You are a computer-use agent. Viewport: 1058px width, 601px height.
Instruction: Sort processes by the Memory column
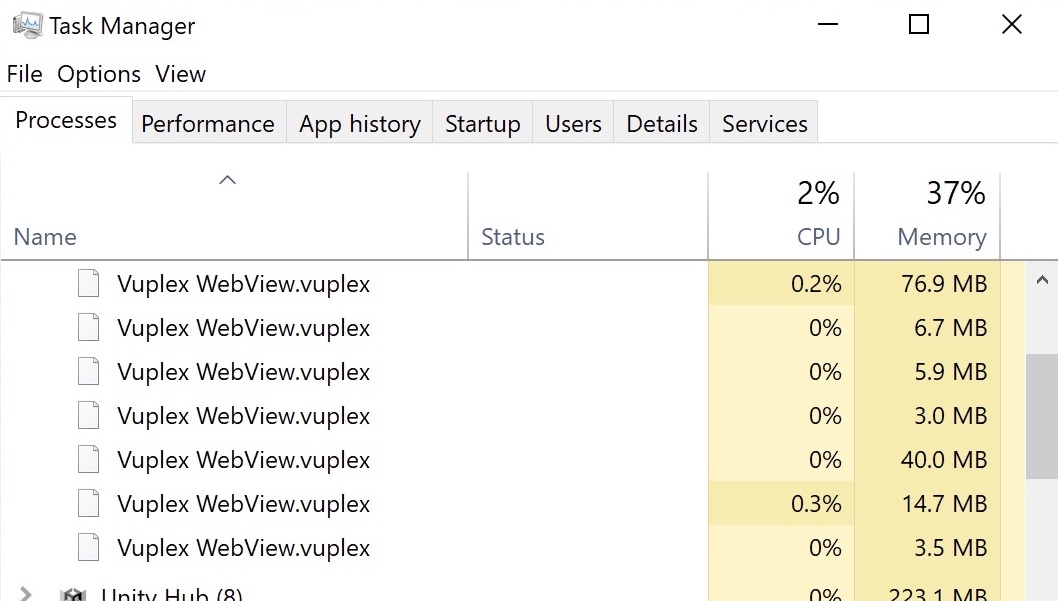tap(940, 214)
